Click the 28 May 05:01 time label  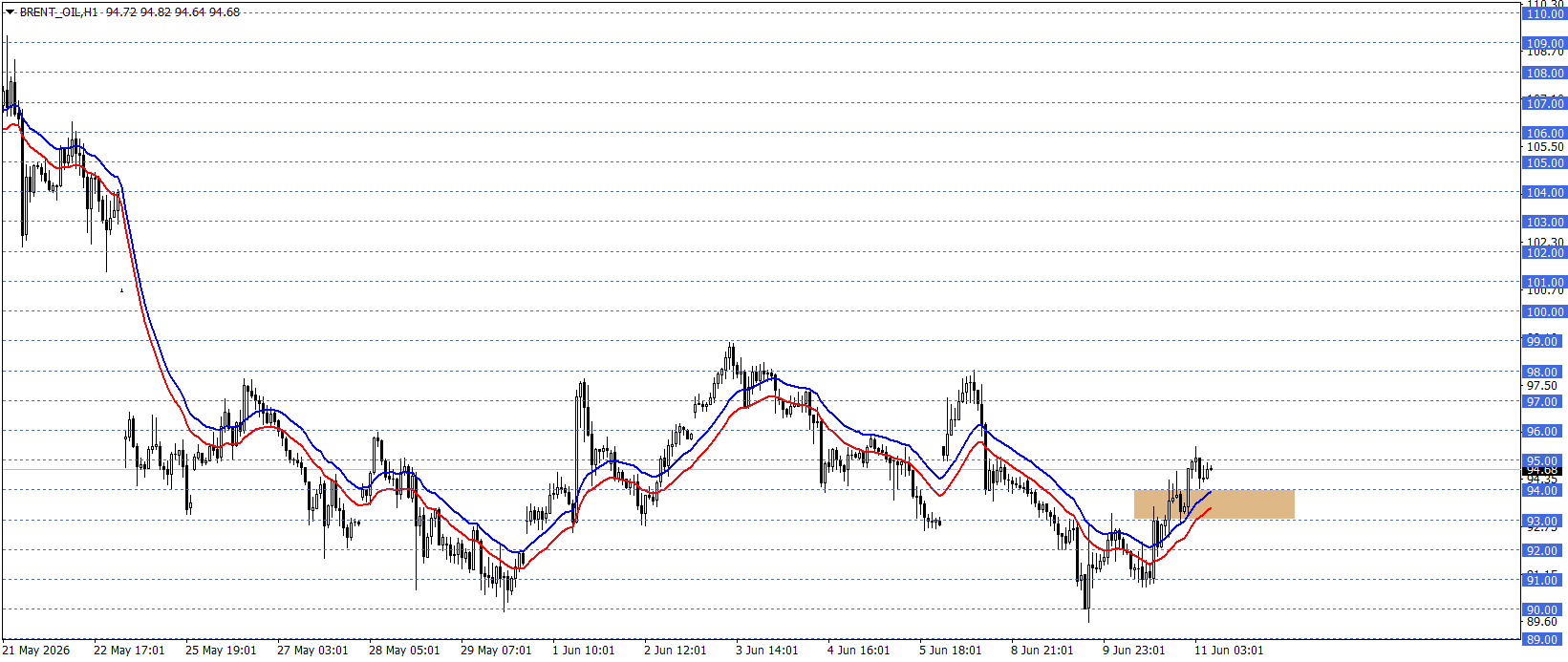point(404,651)
